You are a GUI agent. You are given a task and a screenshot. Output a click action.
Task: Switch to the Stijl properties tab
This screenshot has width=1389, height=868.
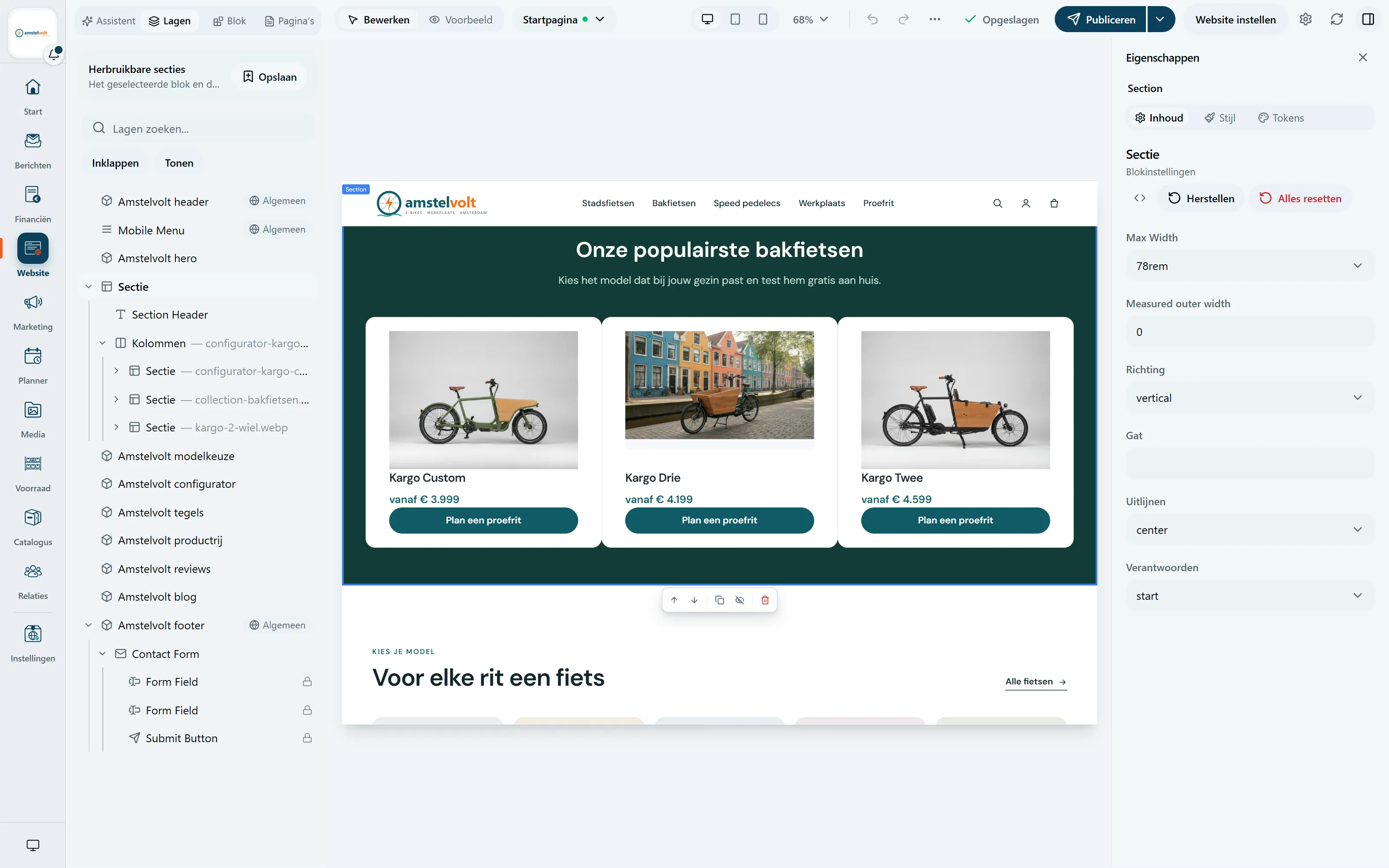pos(1220,118)
